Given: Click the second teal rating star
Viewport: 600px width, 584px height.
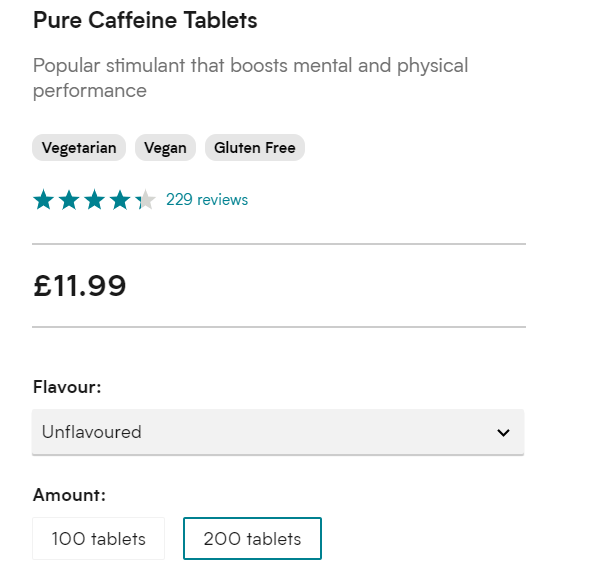Looking at the screenshot, I should pyautogui.click(x=69, y=200).
